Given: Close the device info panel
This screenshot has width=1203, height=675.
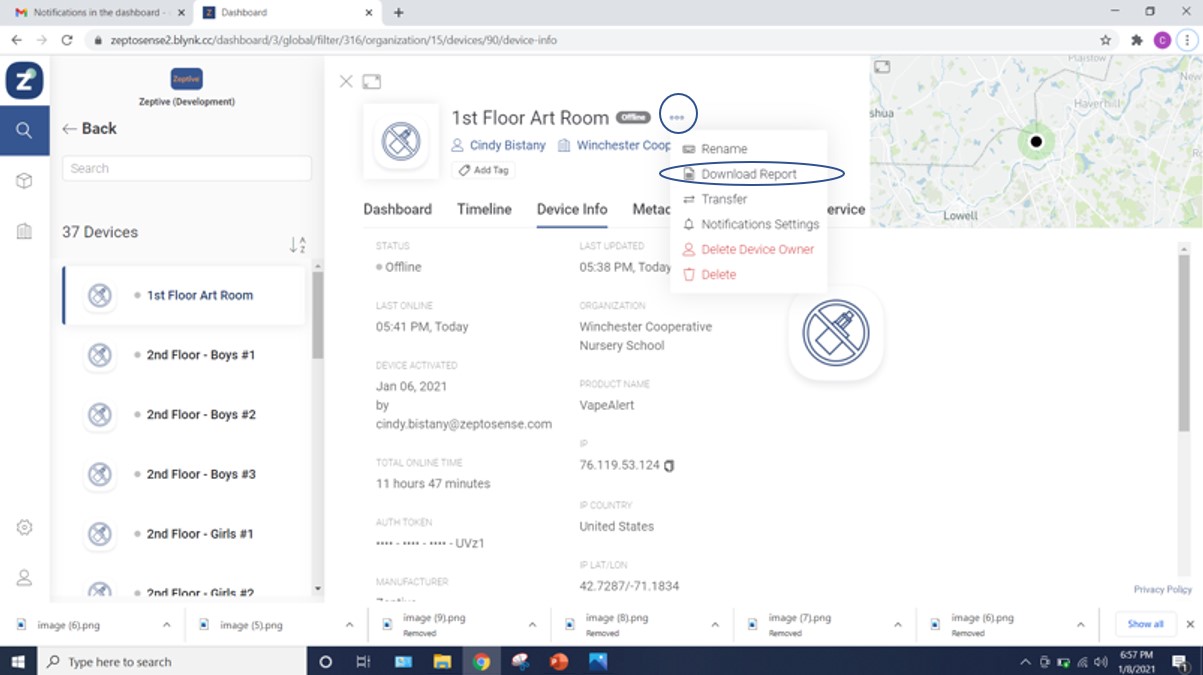Looking at the screenshot, I should tap(346, 81).
